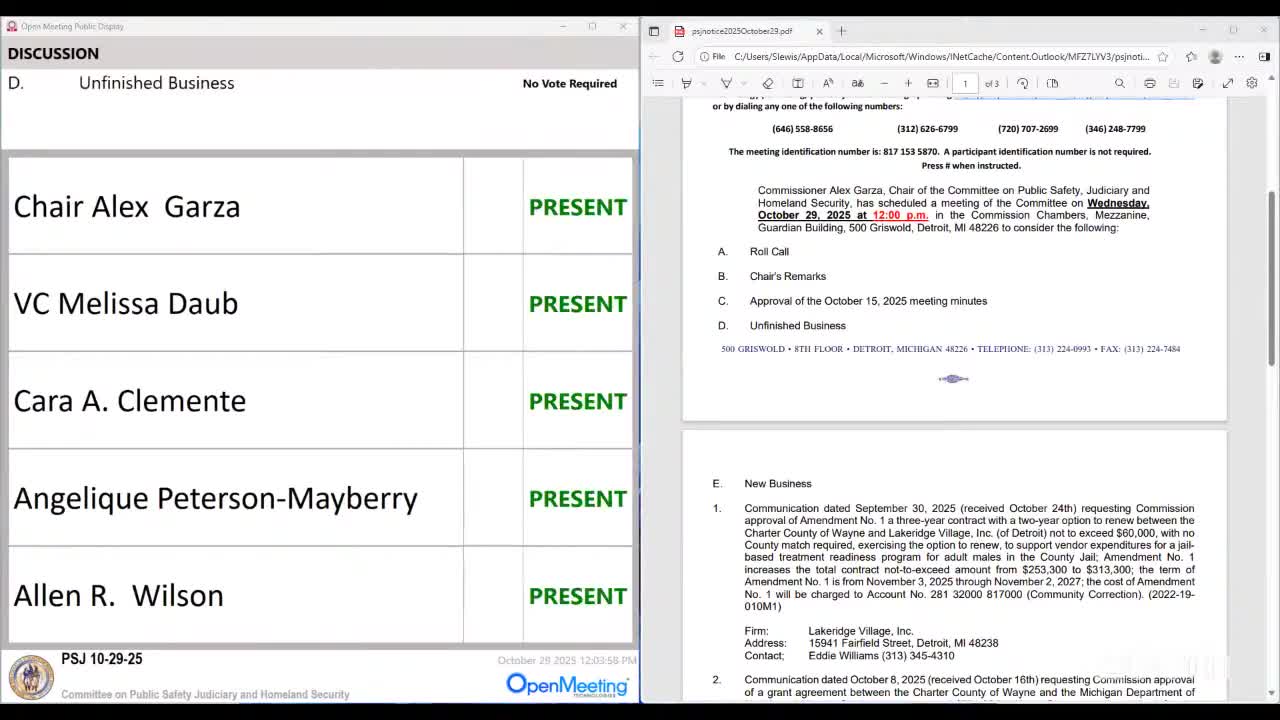Select Chair Alex Garza row

click(320, 206)
